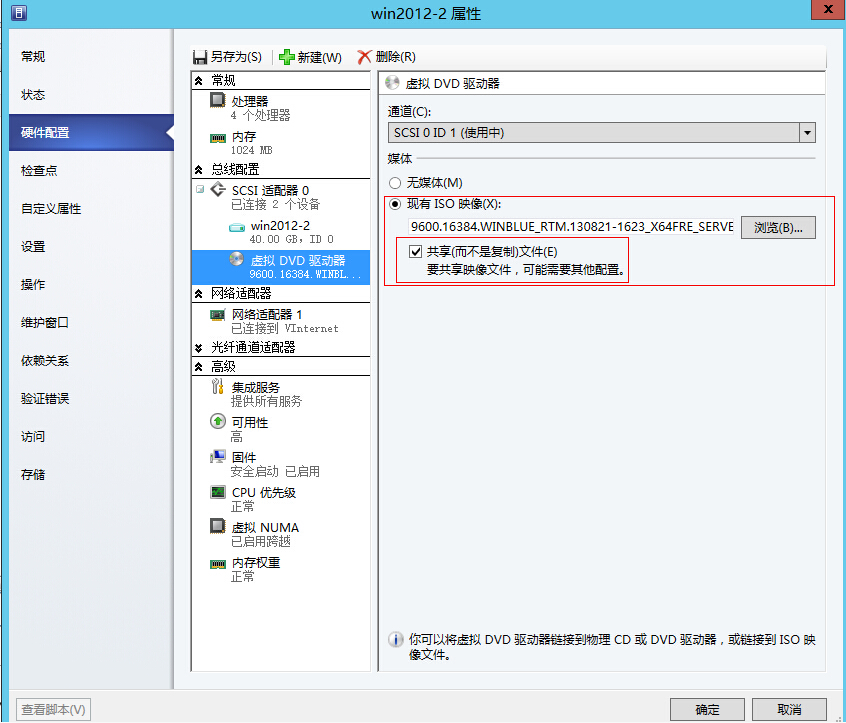Screen dimensions: 846x723
Task: Click the 确定 button
Action: (707, 710)
